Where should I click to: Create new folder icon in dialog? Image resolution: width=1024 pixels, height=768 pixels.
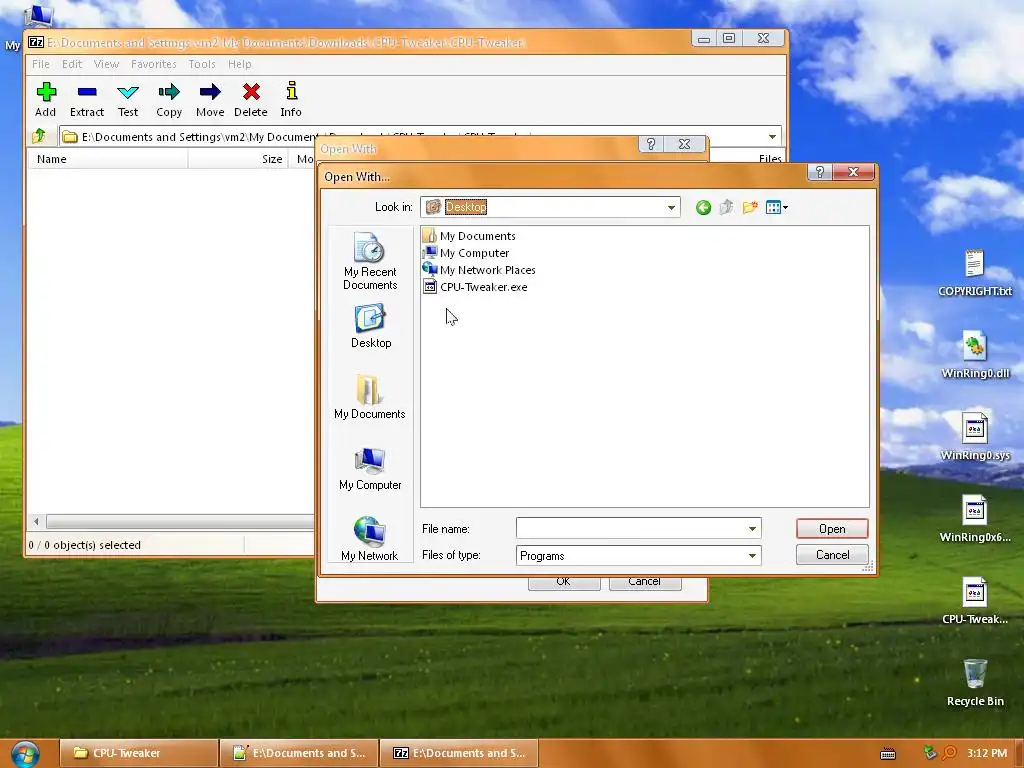750,208
